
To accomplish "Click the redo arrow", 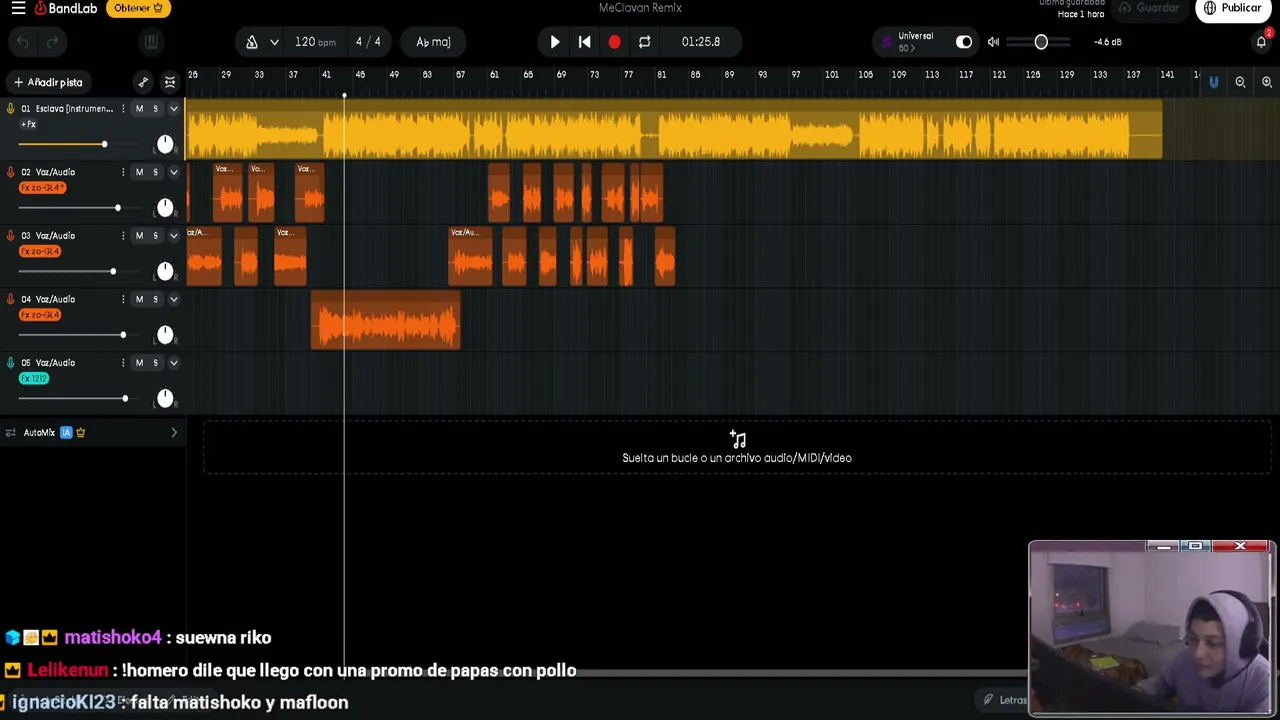I will tap(53, 42).
